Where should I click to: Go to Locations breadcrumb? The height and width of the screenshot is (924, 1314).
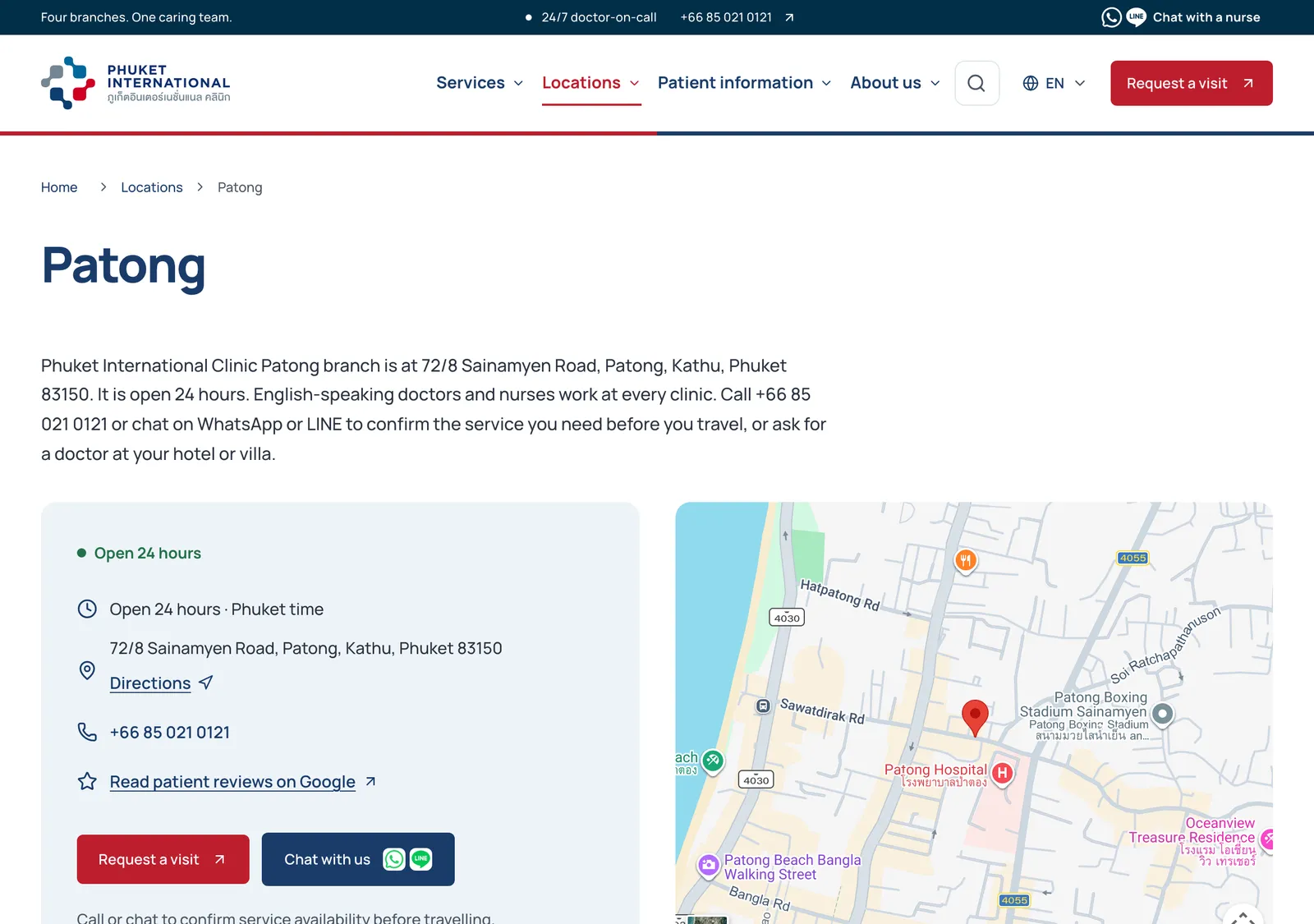point(152,187)
